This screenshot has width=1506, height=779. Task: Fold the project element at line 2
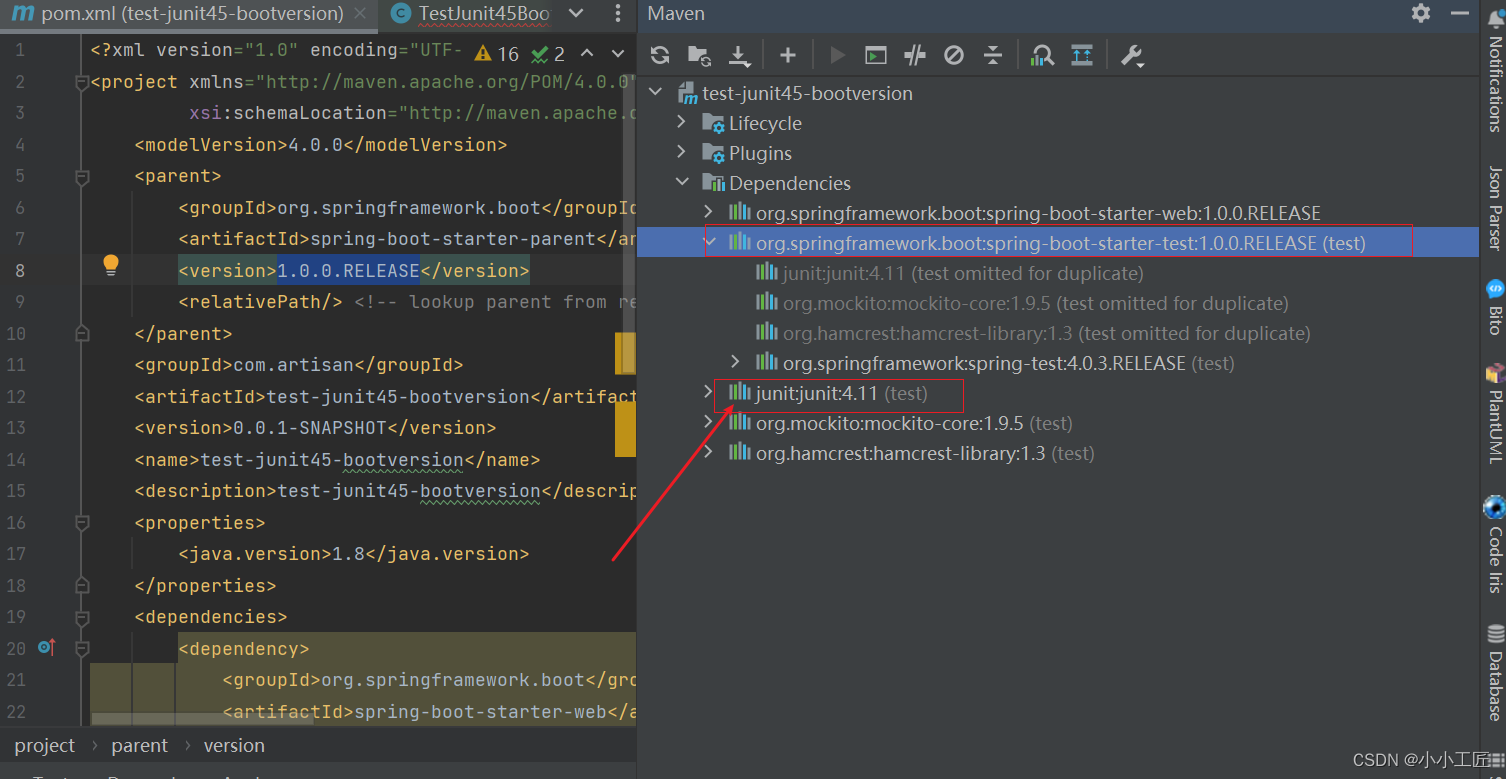pos(82,84)
